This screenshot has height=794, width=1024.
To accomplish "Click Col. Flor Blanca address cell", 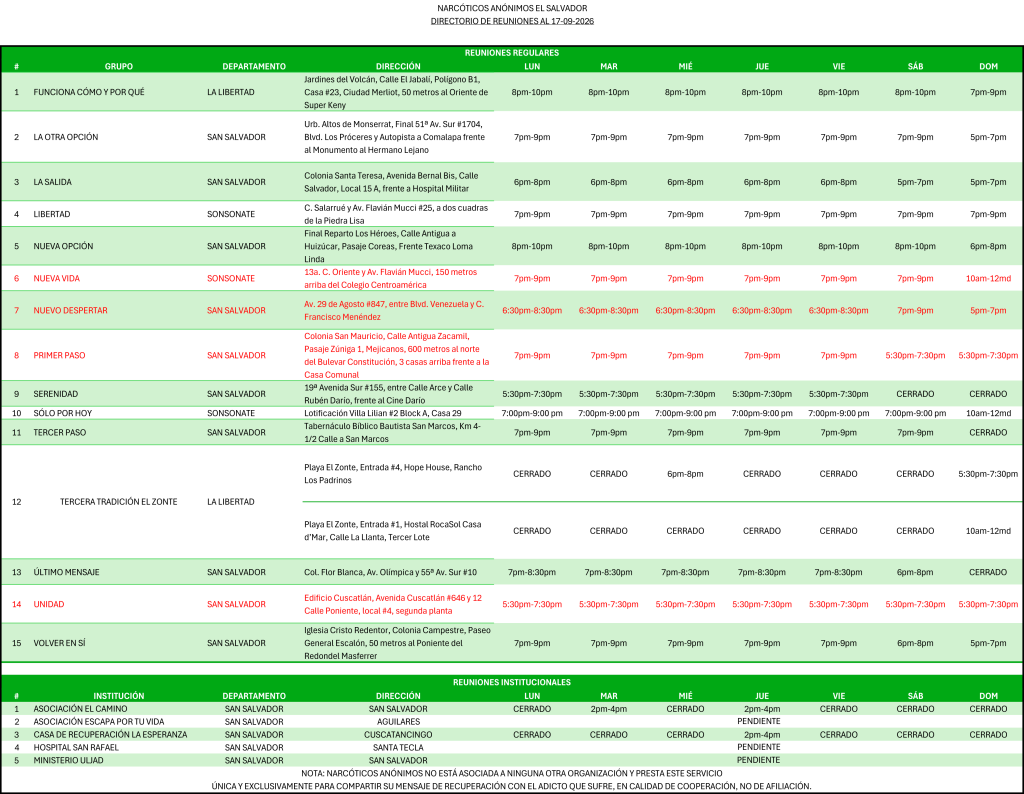I will point(391,572).
